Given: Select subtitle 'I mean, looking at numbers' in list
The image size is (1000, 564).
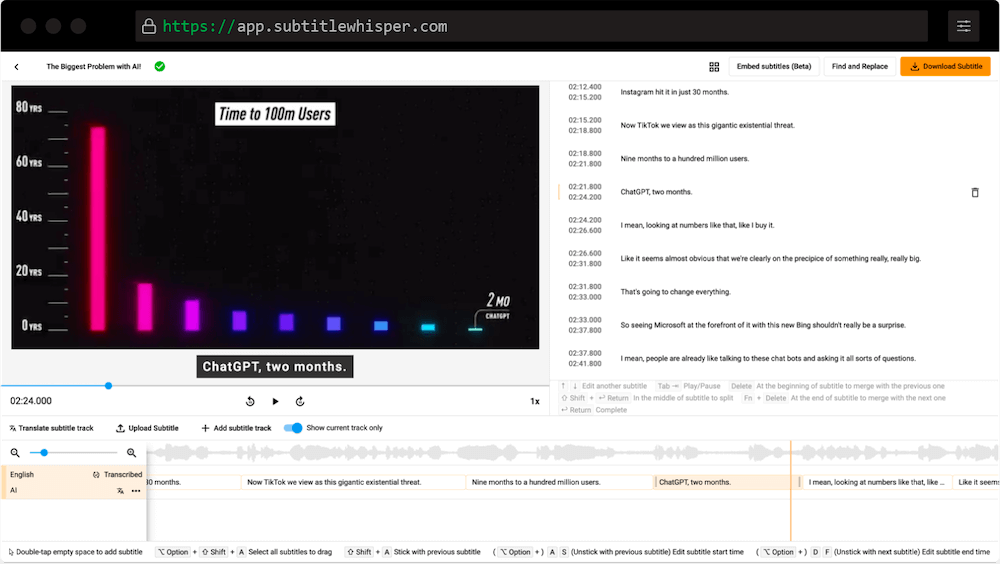Looking at the screenshot, I should pyautogui.click(x=697, y=225).
